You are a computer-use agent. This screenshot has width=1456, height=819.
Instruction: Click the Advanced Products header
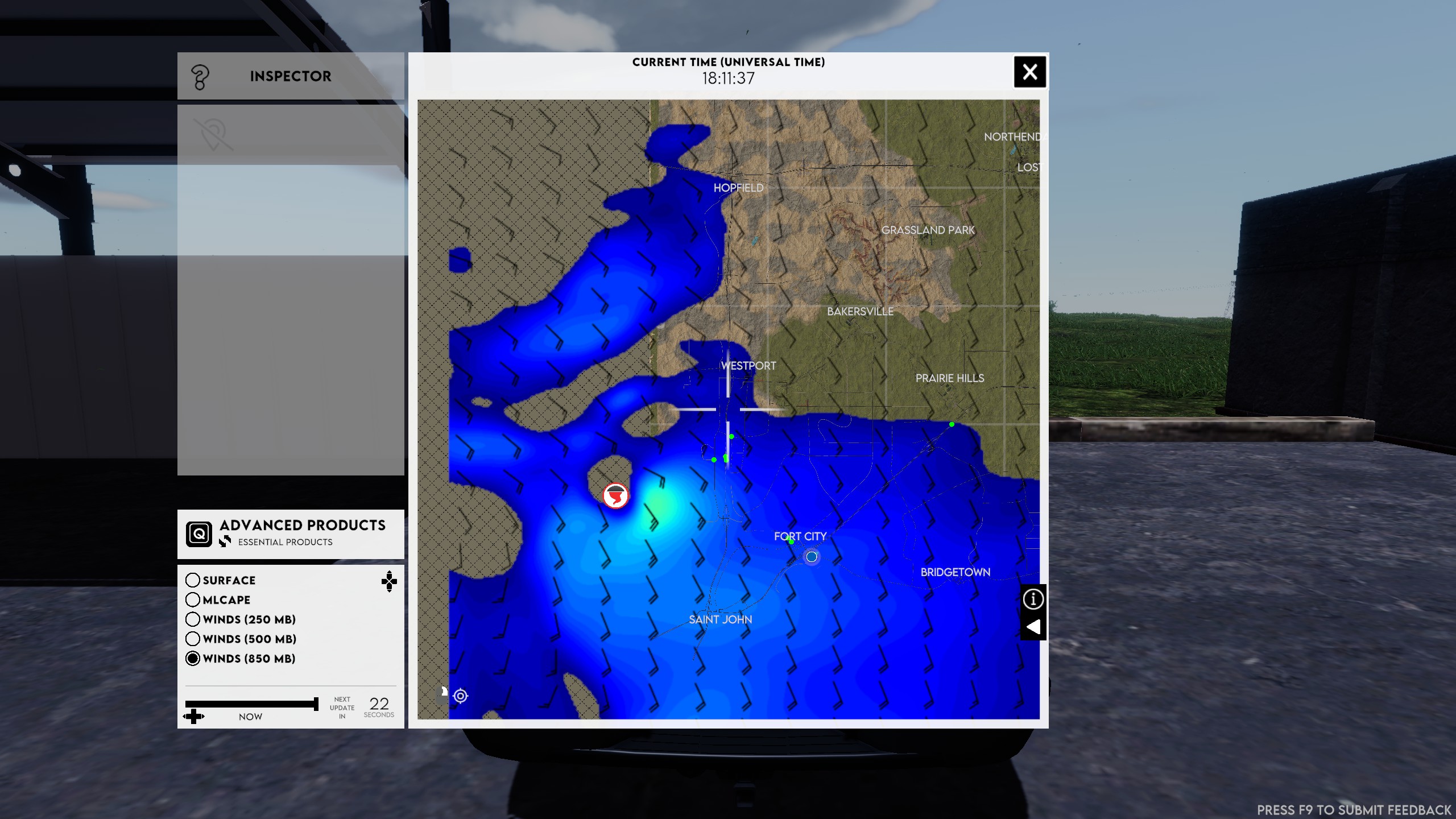click(303, 525)
